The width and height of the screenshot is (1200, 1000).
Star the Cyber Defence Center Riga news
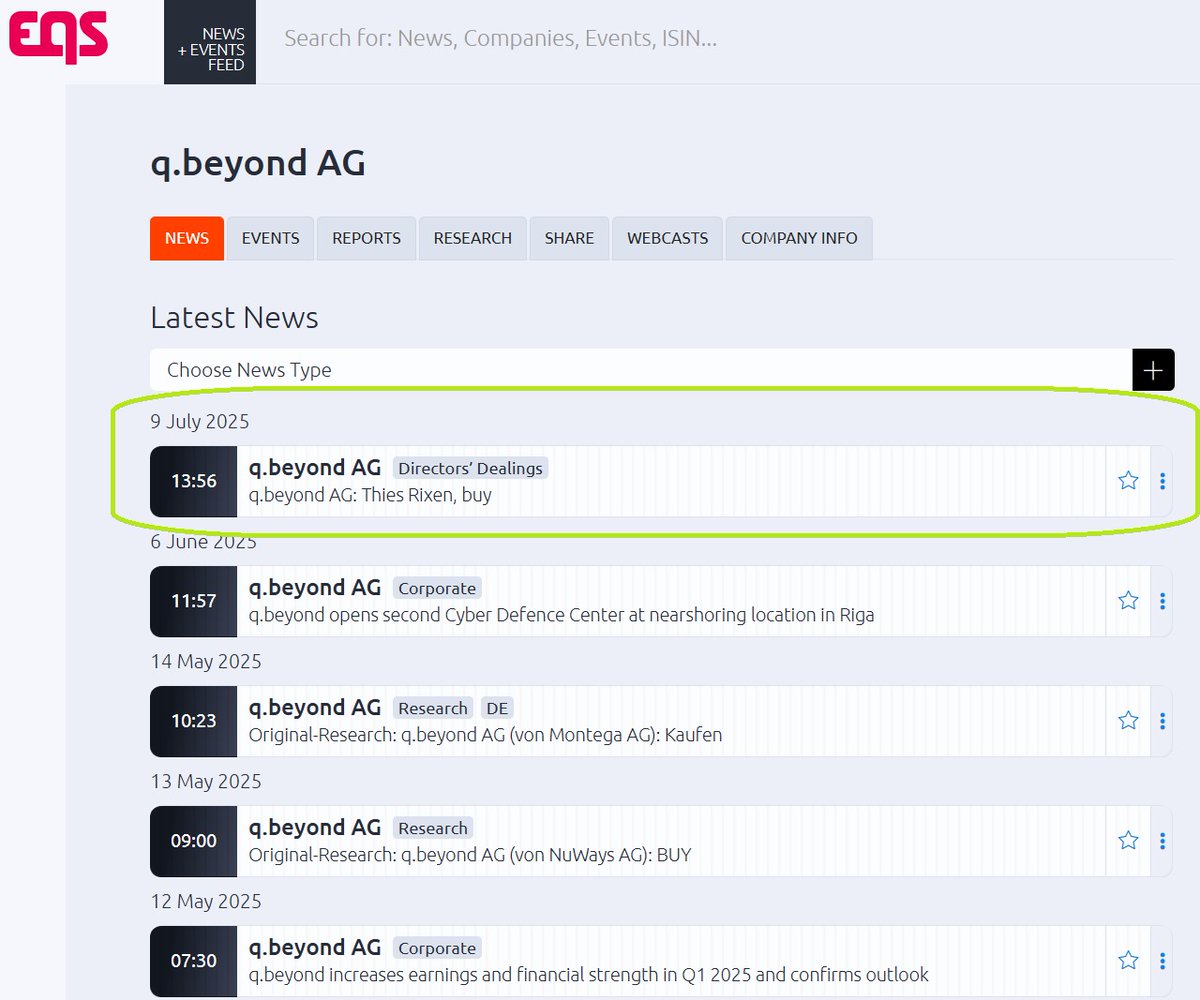(1128, 601)
